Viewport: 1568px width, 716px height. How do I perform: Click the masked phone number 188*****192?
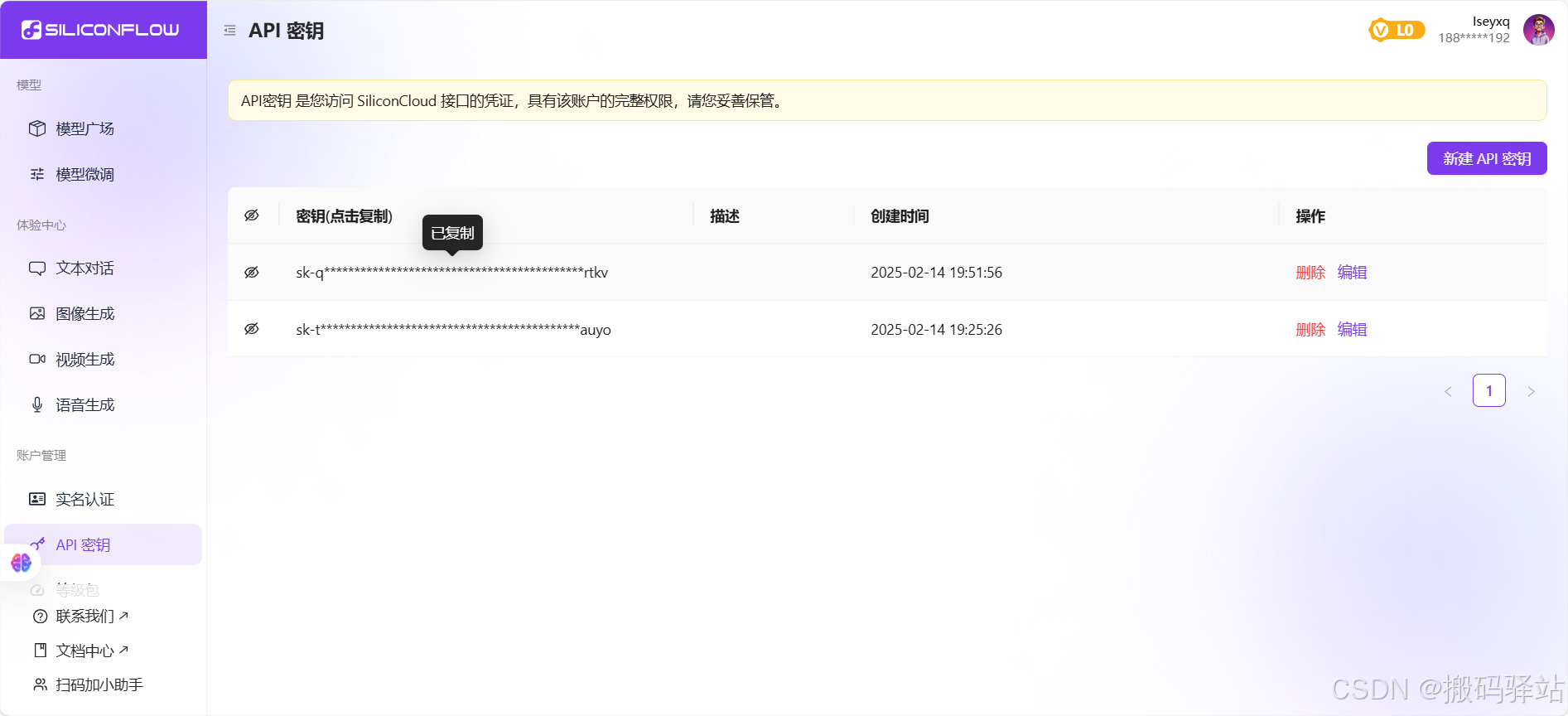1474,38
